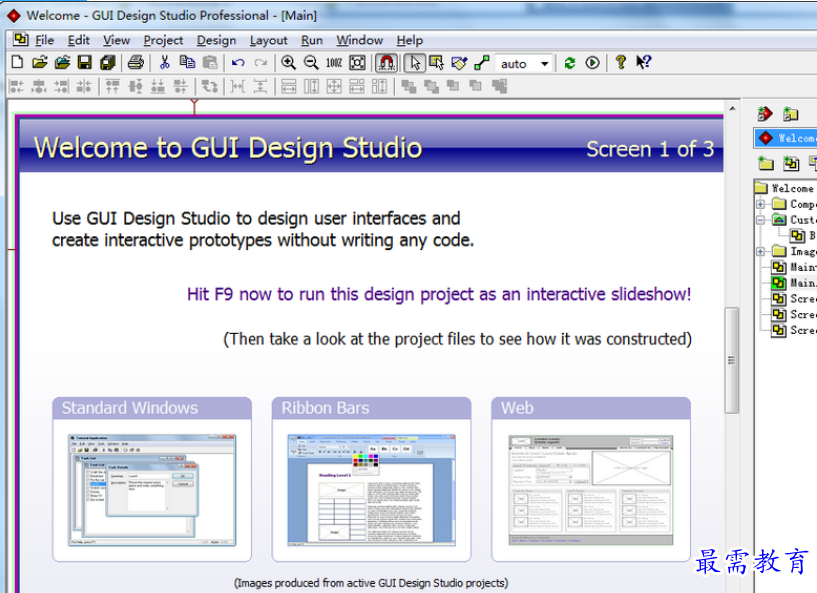Click the new project red diamond icon in side panel

(765, 114)
